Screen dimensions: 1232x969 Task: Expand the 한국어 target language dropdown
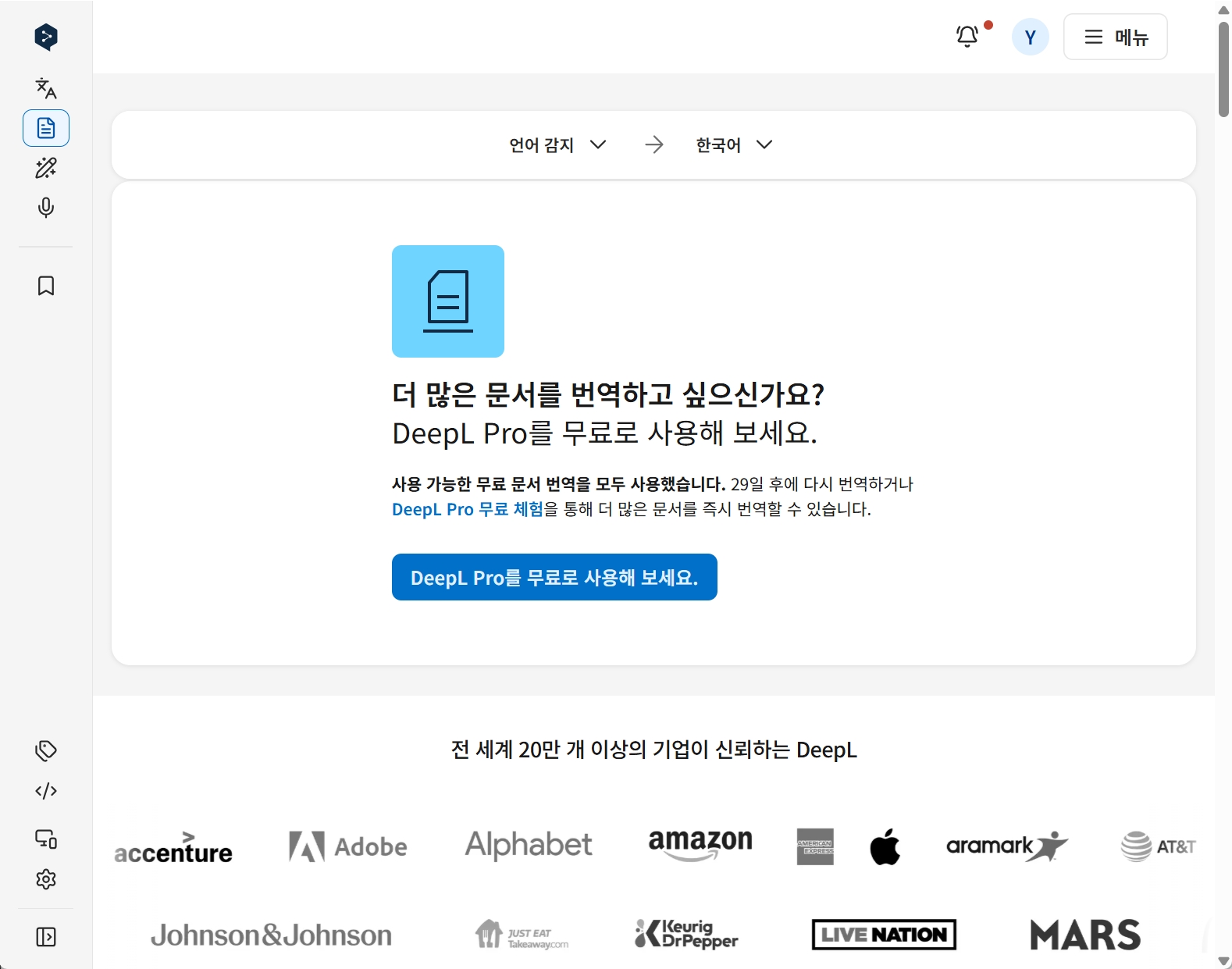coord(734,144)
